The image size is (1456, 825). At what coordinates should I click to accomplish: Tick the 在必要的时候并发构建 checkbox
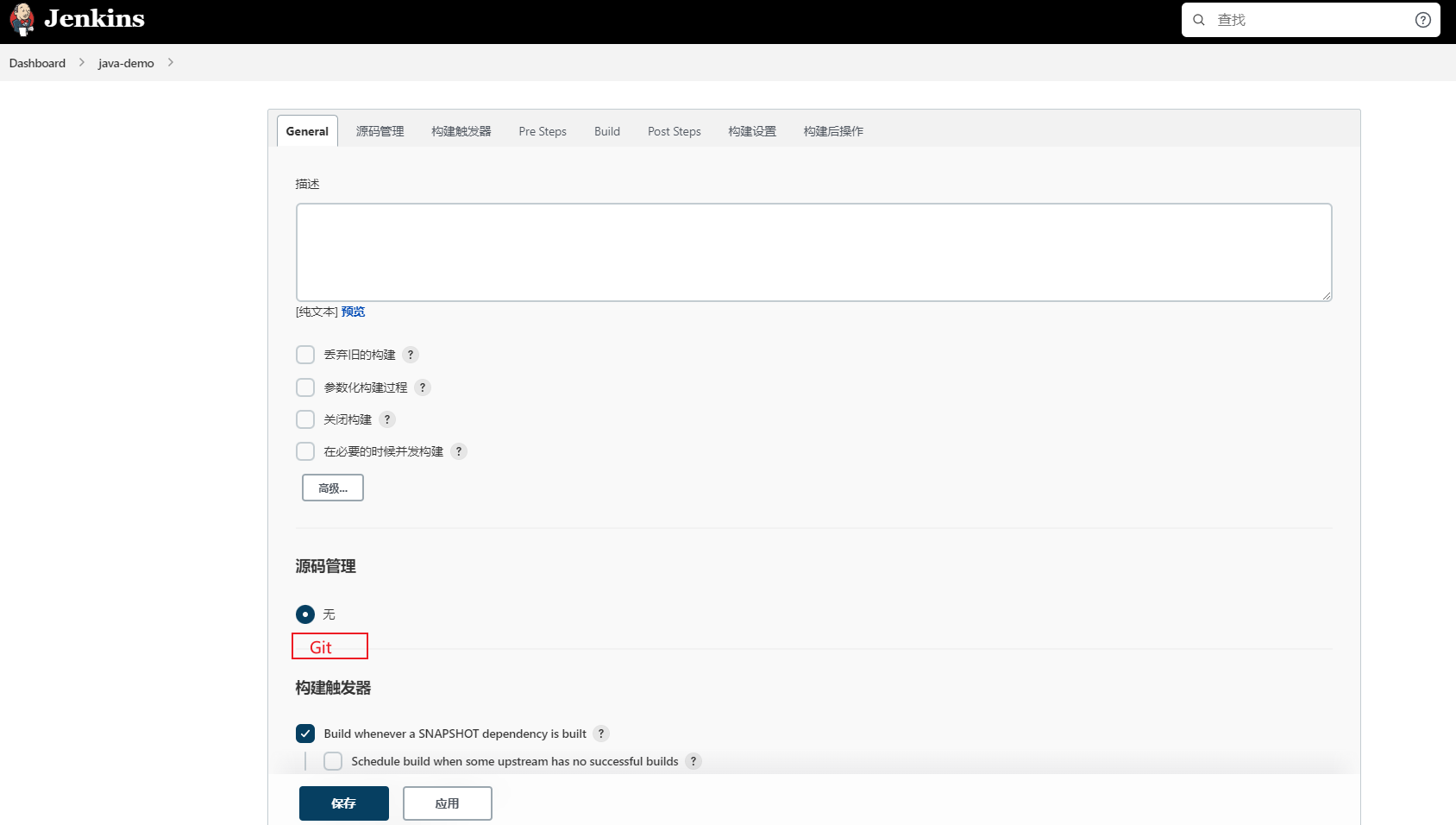pos(305,451)
